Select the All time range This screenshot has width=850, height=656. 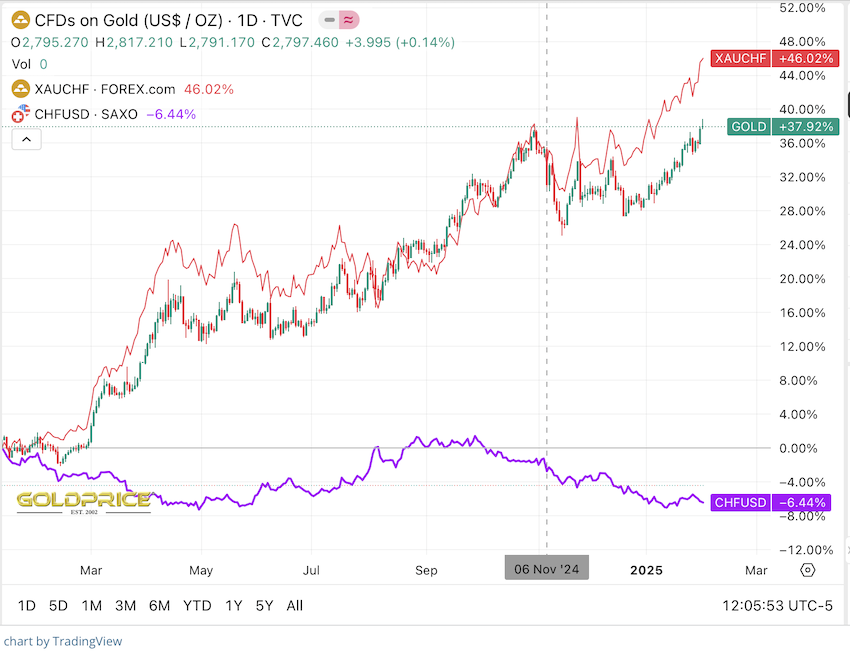[294, 606]
